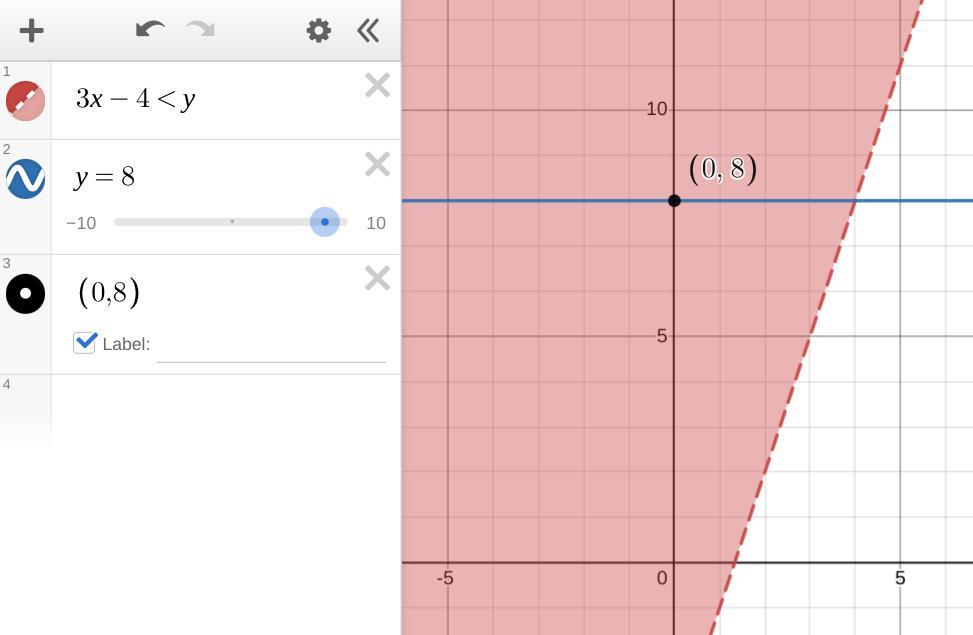Undo the last action
Screen dimensions: 973x635
coord(150,29)
